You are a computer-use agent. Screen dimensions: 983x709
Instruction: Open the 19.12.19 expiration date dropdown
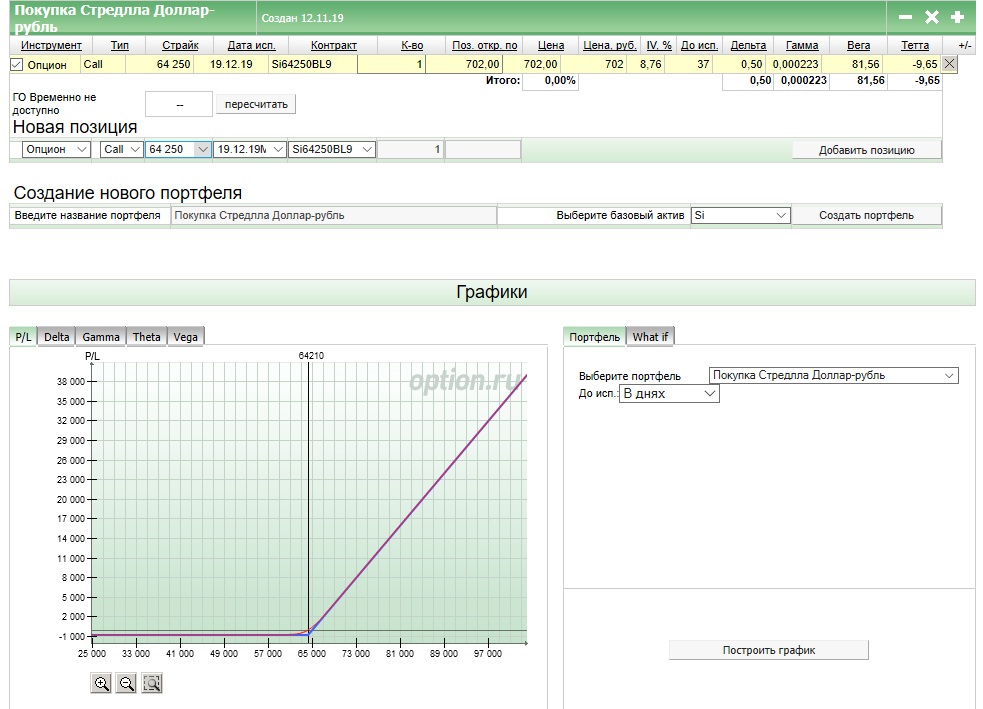pos(250,149)
